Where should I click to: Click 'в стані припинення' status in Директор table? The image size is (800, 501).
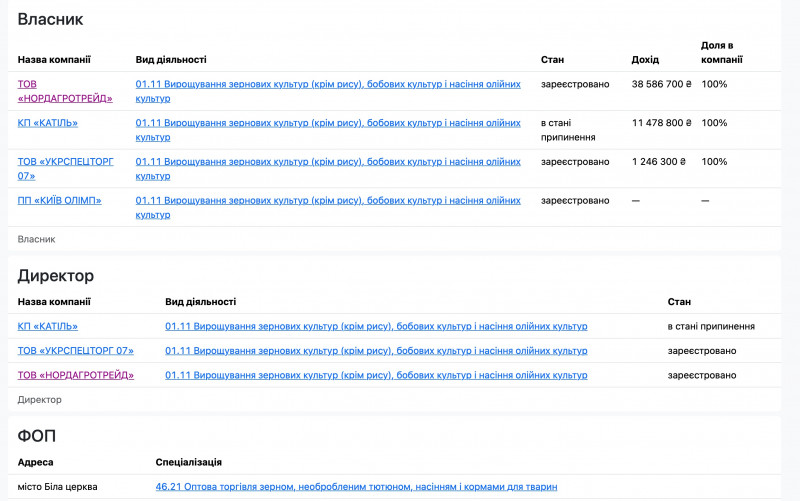tap(711, 326)
